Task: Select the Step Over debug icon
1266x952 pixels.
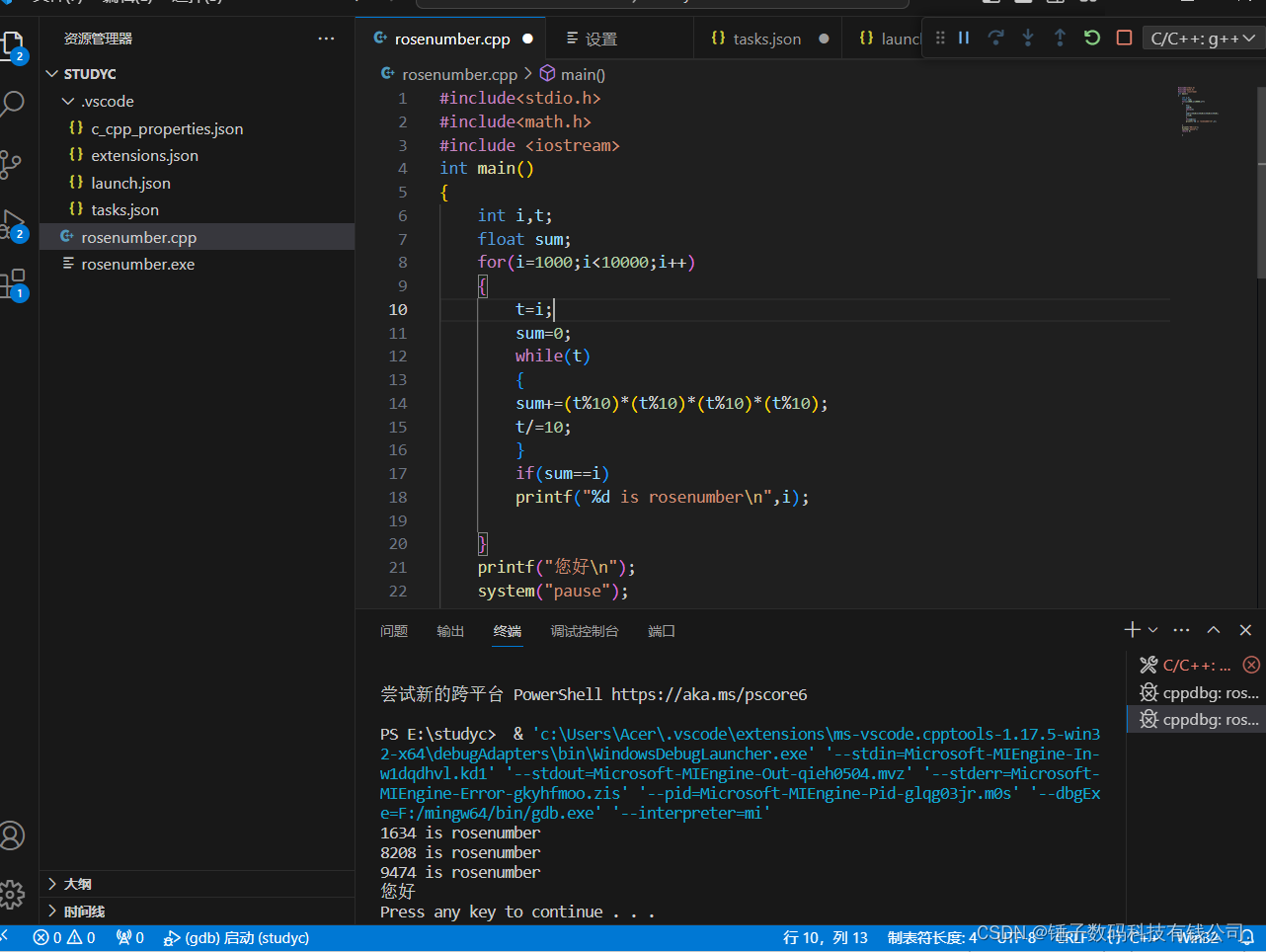Action: (x=995, y=38)
